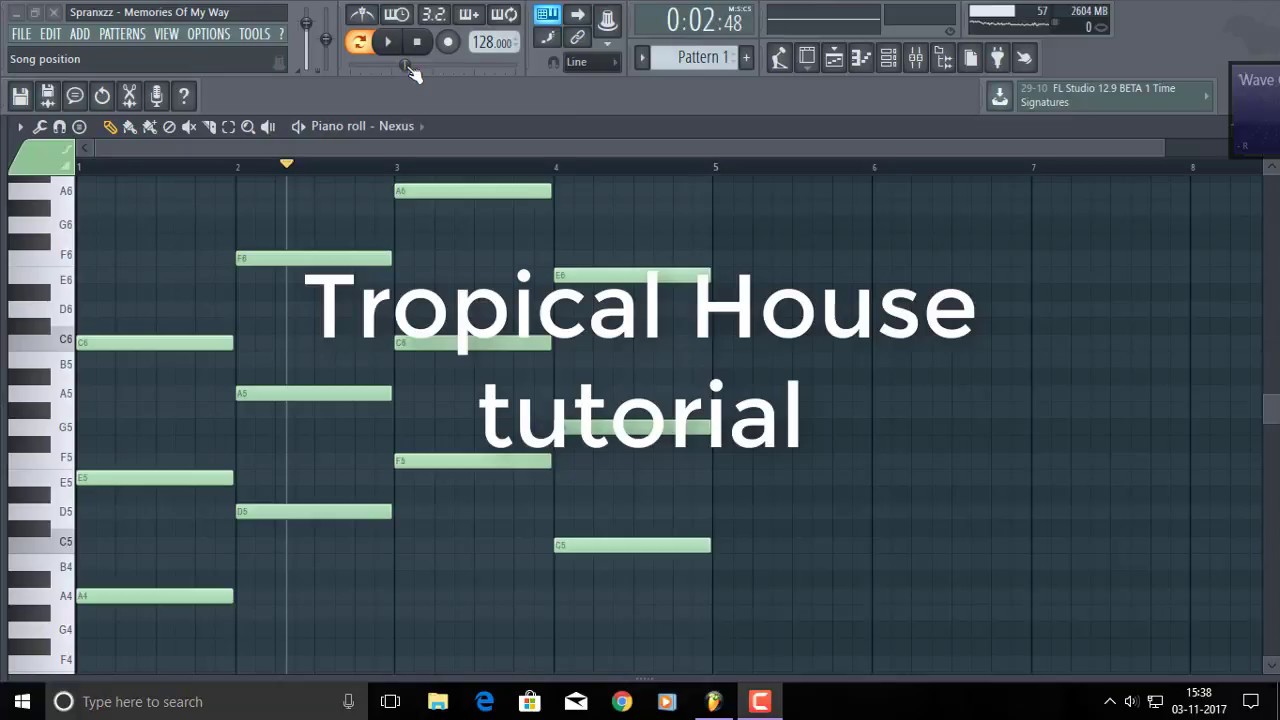
Task: Open the help question mark icon
Action: (x=184, y=96)
